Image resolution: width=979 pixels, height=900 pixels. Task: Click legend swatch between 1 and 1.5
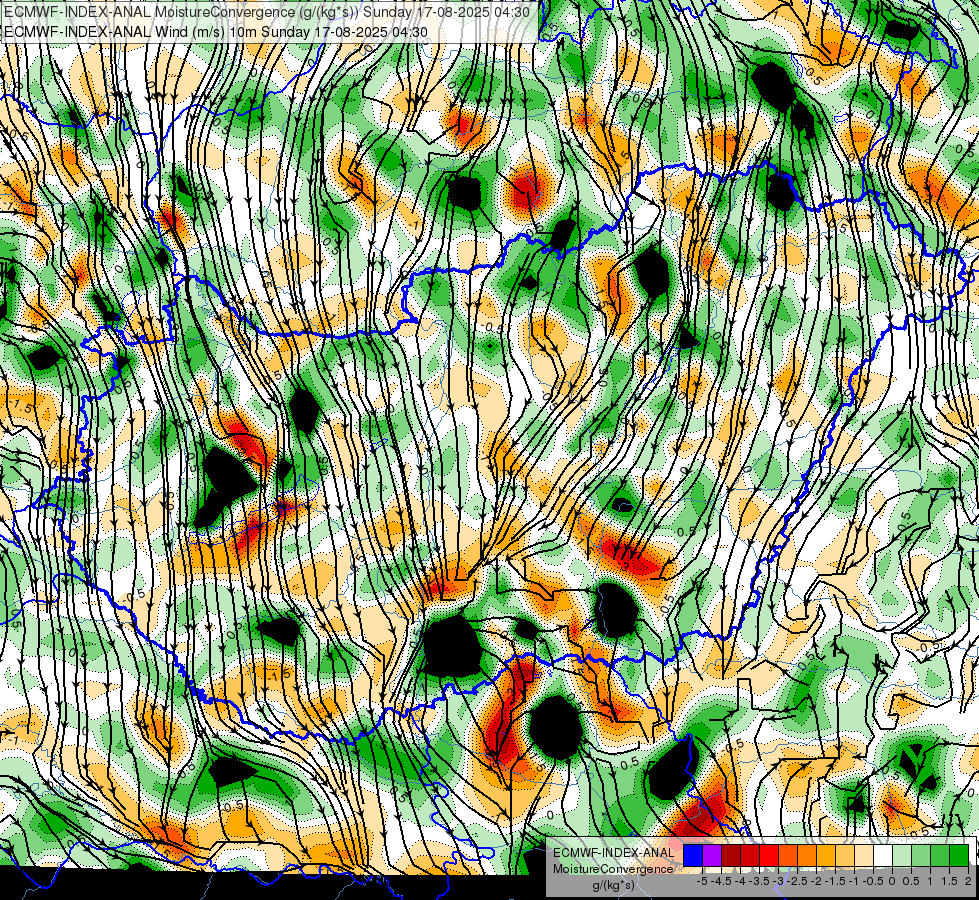(940, 855)
